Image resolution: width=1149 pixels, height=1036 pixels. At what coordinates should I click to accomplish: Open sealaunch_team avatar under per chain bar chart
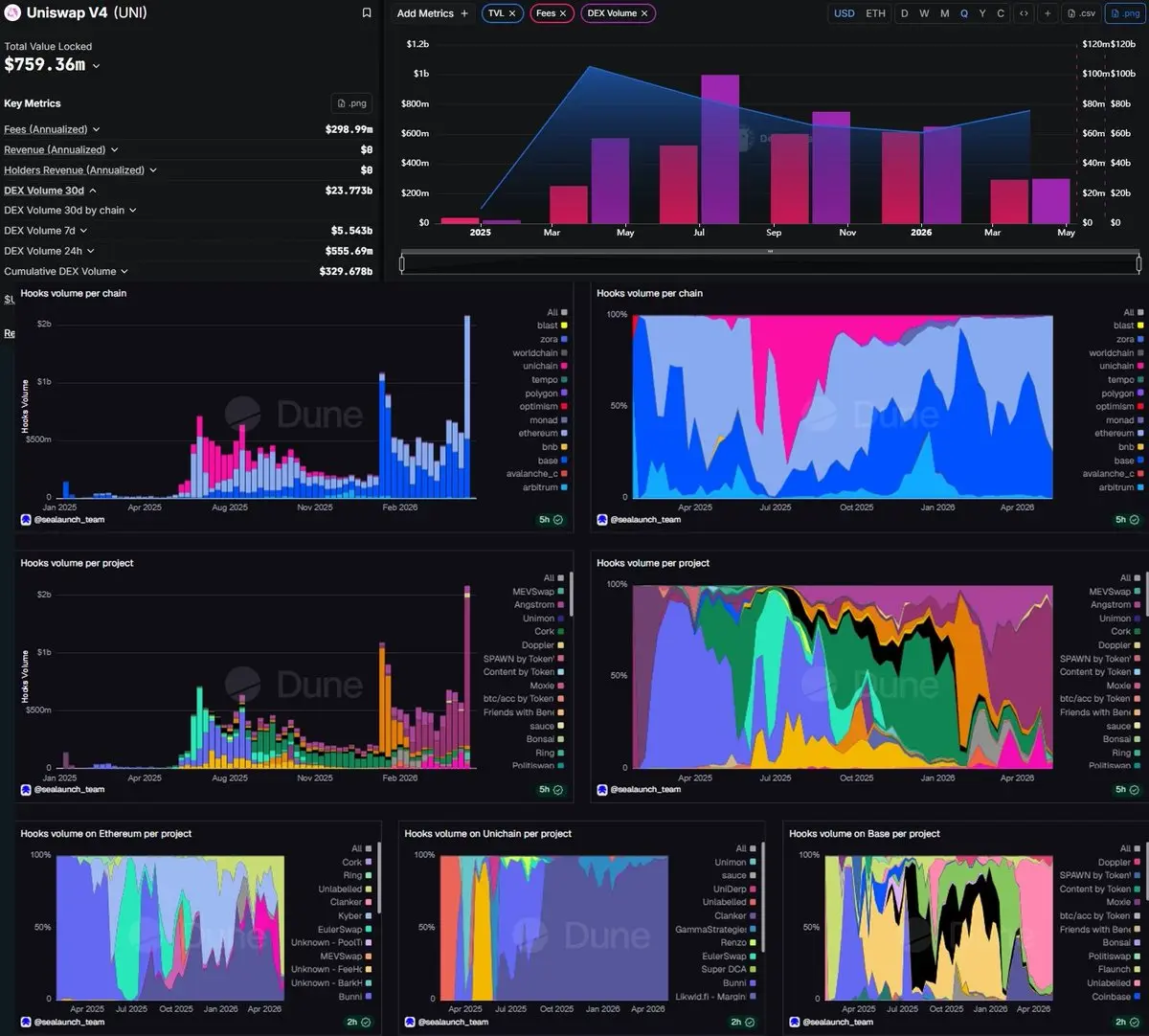coord(26,520)
